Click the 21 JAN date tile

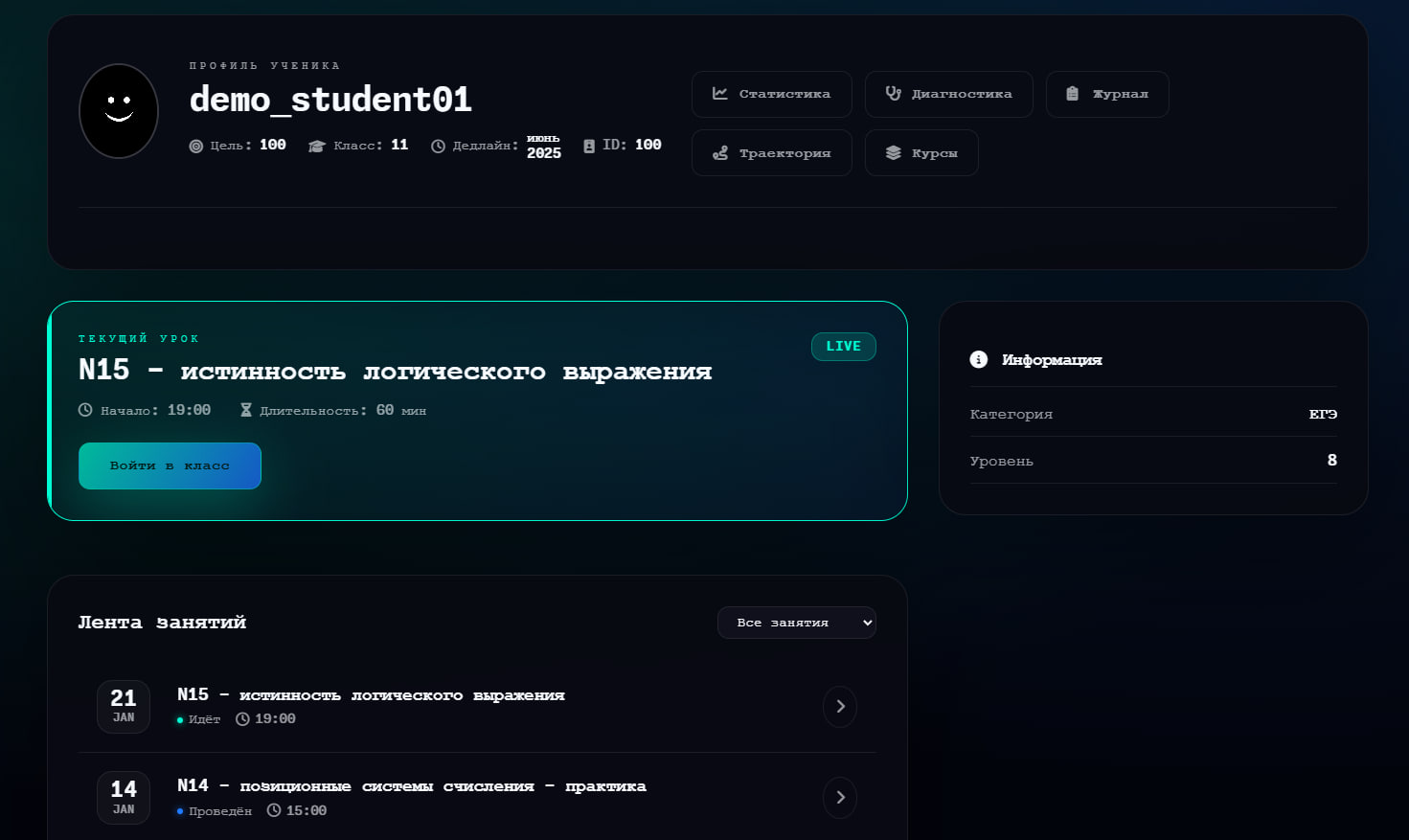tap(124, 707)
